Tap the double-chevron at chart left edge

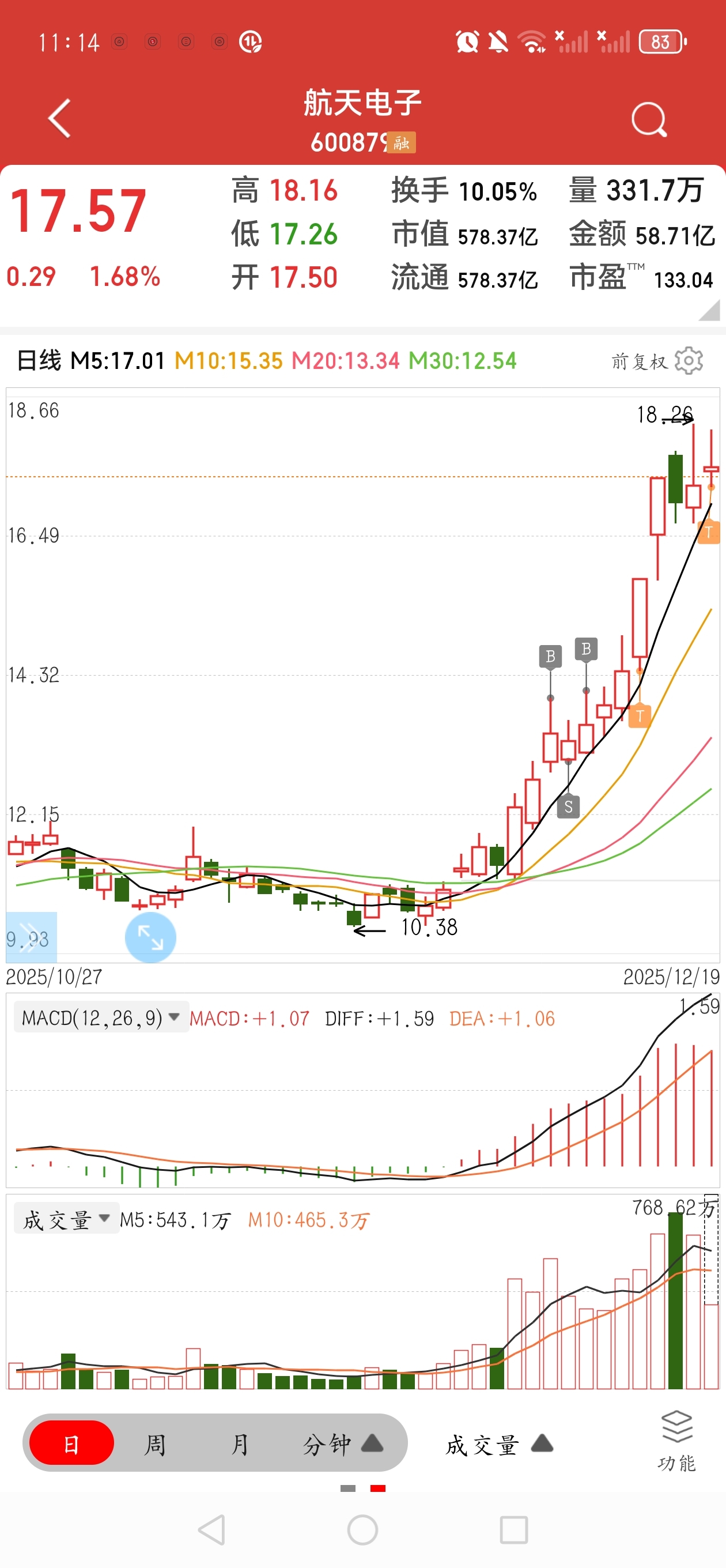click(31, 936)
